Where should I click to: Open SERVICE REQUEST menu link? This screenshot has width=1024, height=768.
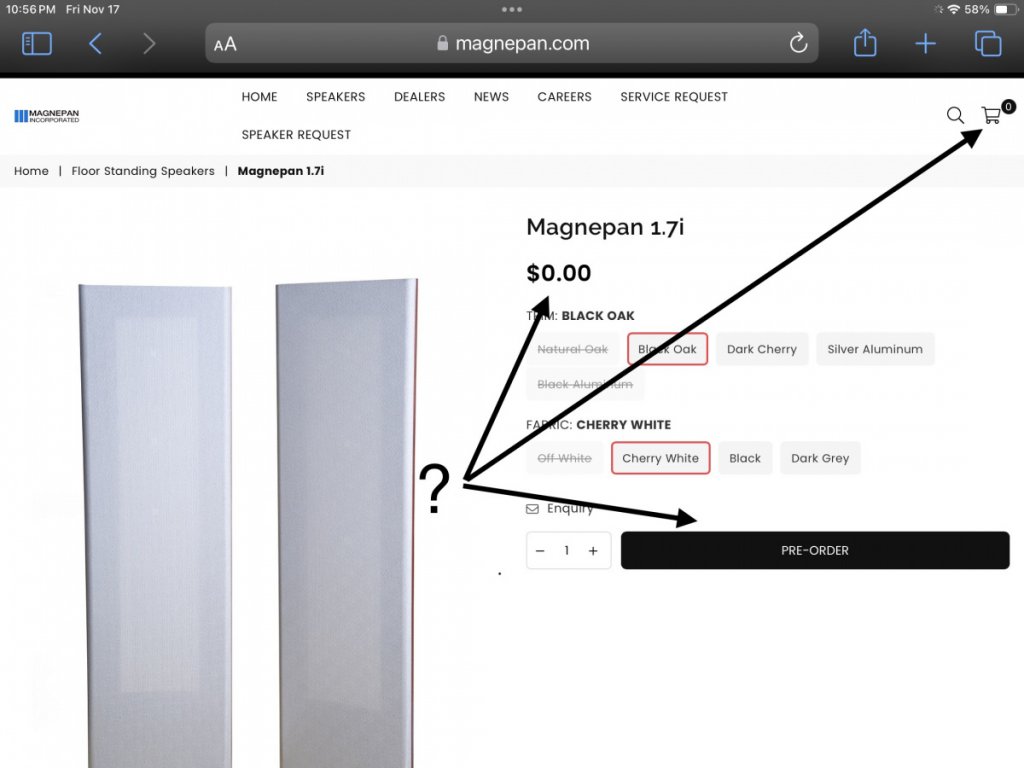point(673,97)
